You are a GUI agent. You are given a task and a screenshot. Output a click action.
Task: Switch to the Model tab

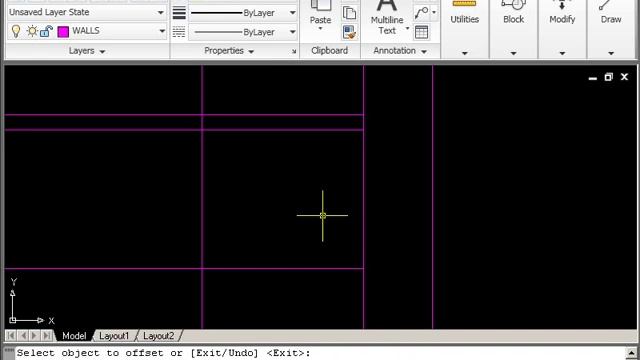point(74,336)
